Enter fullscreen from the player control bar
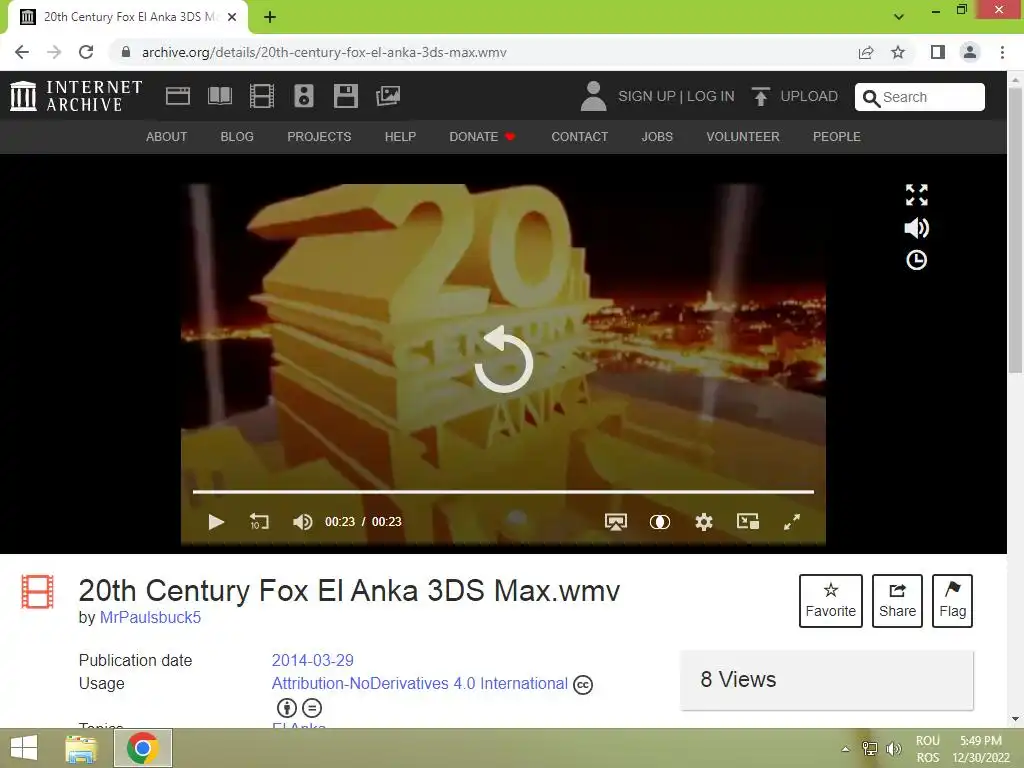This screenshot has width=1024, height=768. [x=792, y=522]
